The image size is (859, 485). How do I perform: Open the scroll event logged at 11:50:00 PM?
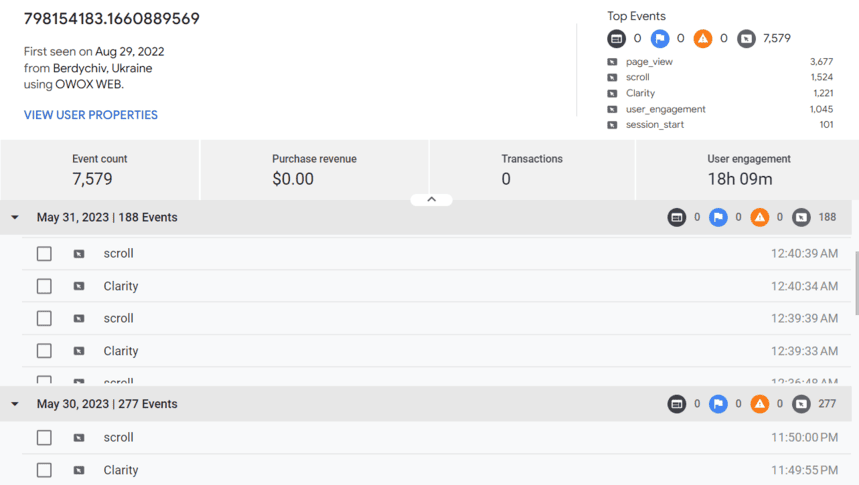[x=437, y=437]
